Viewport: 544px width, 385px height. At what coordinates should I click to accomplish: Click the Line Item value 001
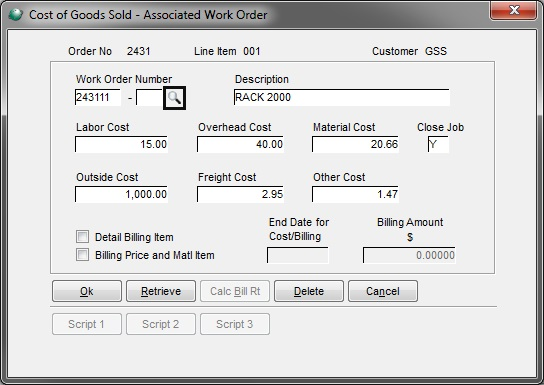(252, 51)
